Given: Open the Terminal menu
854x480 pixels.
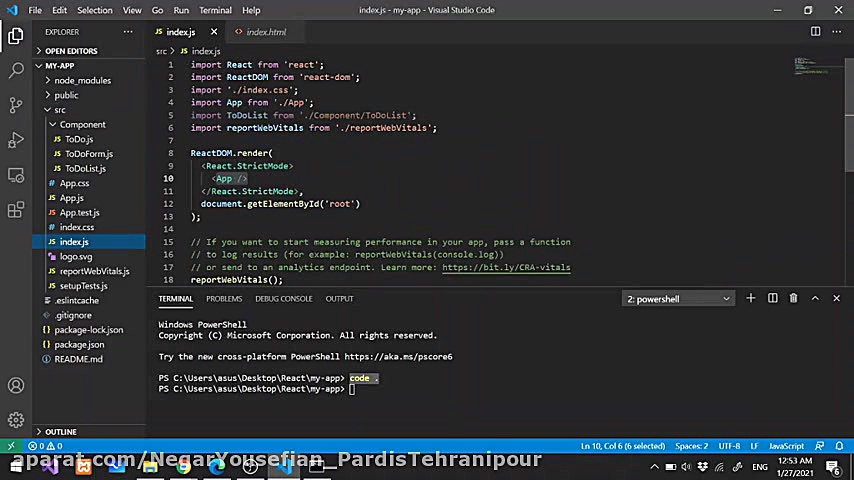Looking at the screenshot, I should [x=215, y=10].
